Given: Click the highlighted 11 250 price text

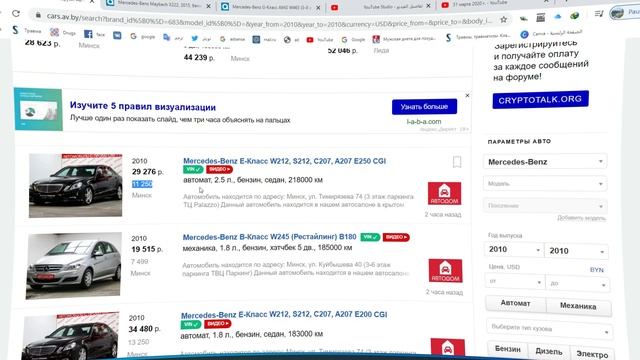Looking at the screenshot, I should (142, 184).
